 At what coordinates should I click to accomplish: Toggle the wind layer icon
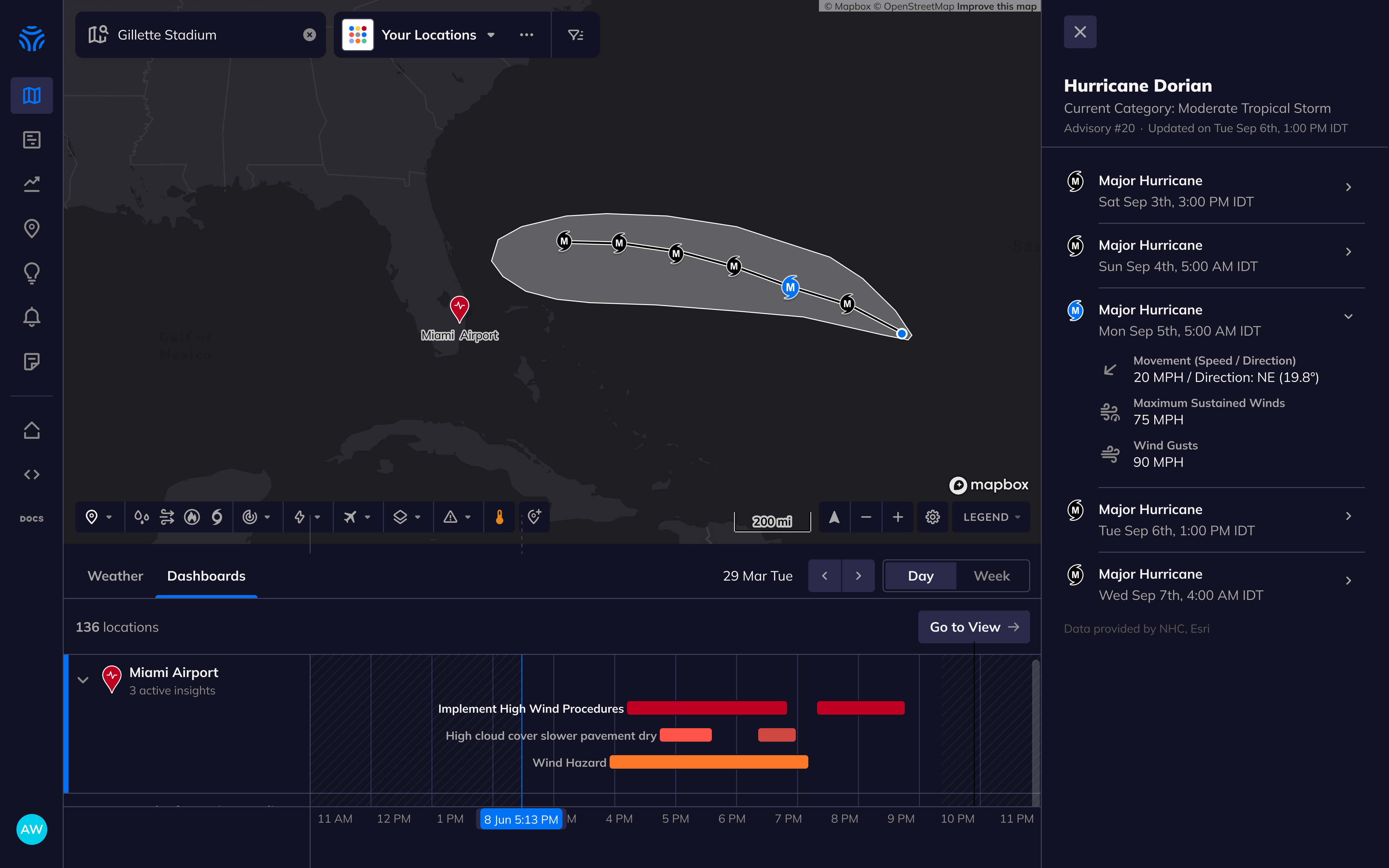167,517
